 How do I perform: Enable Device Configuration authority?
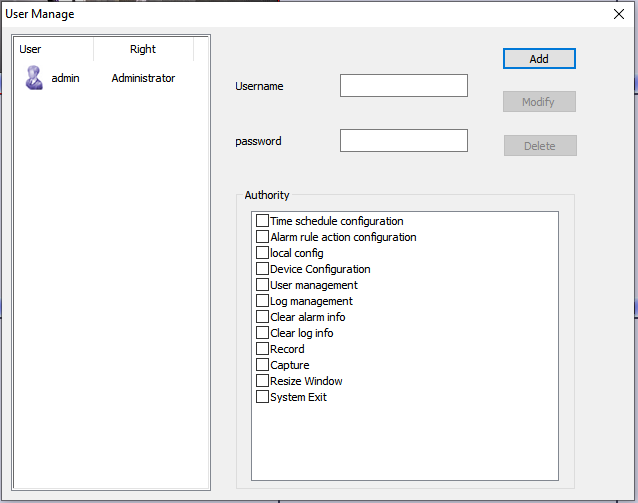(x=263, y=269)
